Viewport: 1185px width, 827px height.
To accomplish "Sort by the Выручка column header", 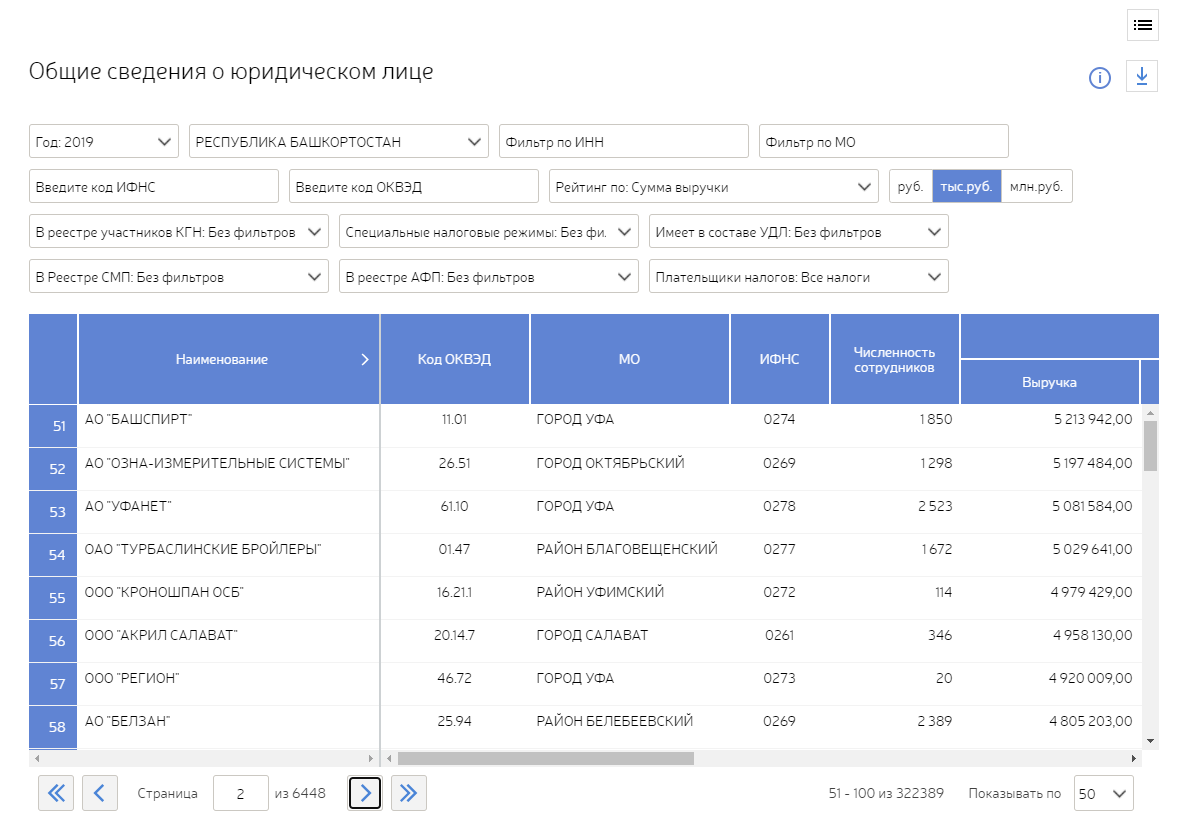I will pyautogui.click(x=1049, y=382).
